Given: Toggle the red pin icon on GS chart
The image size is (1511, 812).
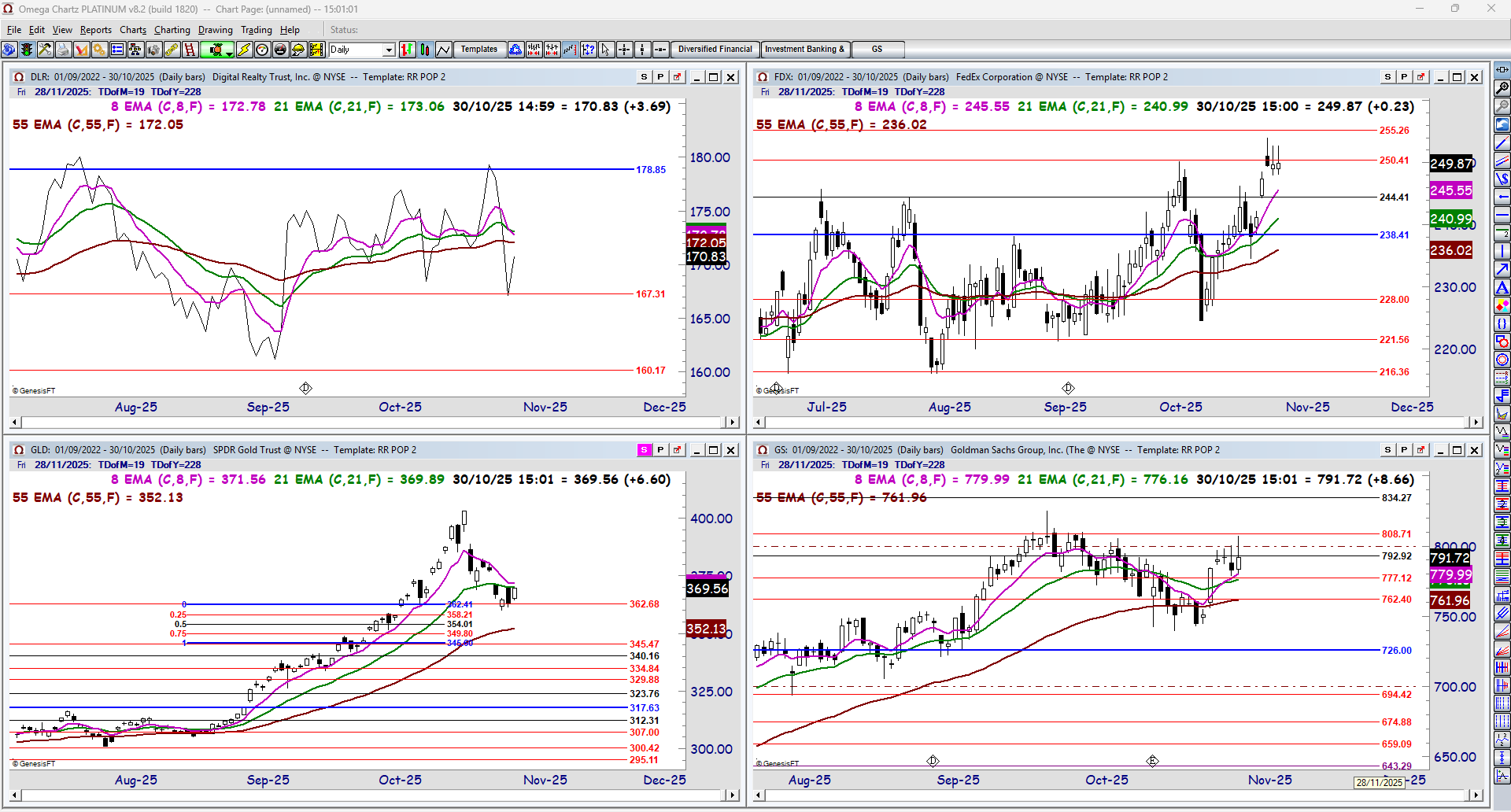Looking at the screenshot, I should 1420,450.
